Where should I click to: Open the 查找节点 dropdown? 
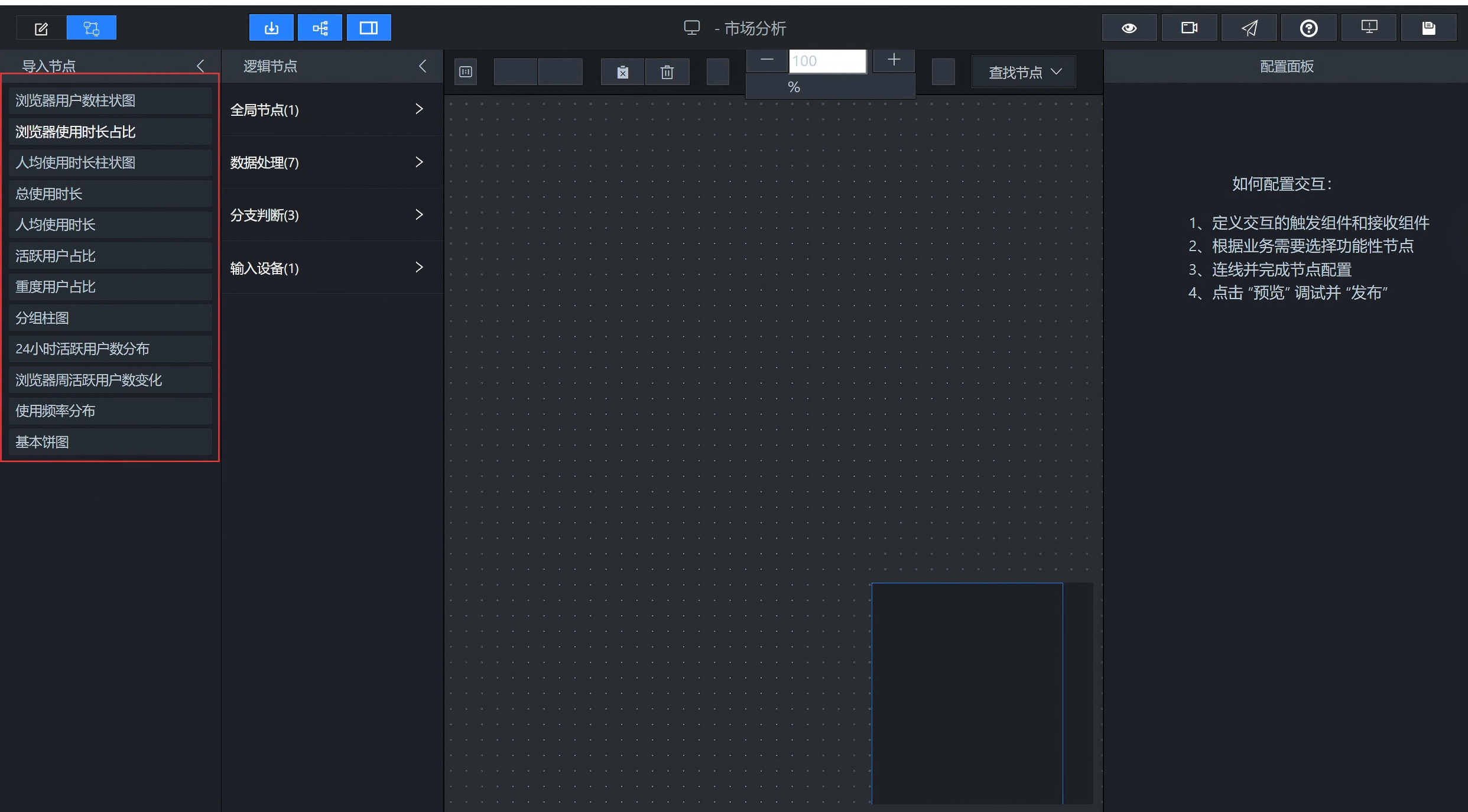pyautogui.click(x=1024, y=72)
